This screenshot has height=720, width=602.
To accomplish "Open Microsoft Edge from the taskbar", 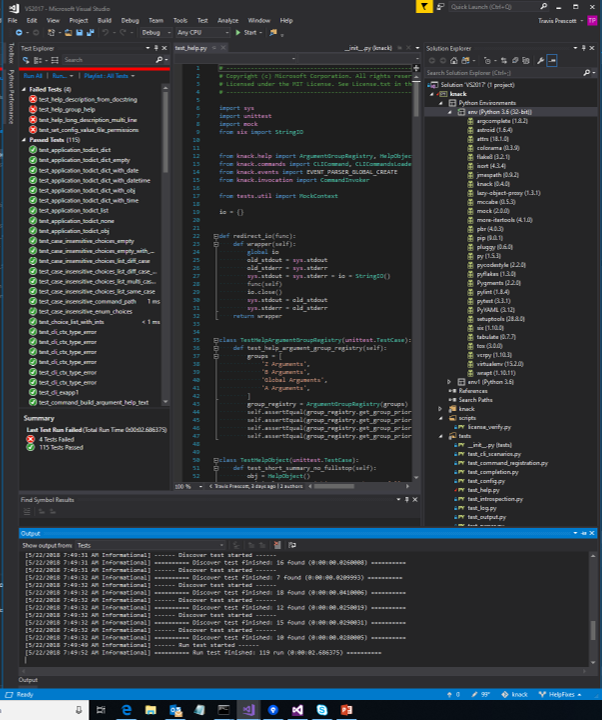I will [126, 710].
